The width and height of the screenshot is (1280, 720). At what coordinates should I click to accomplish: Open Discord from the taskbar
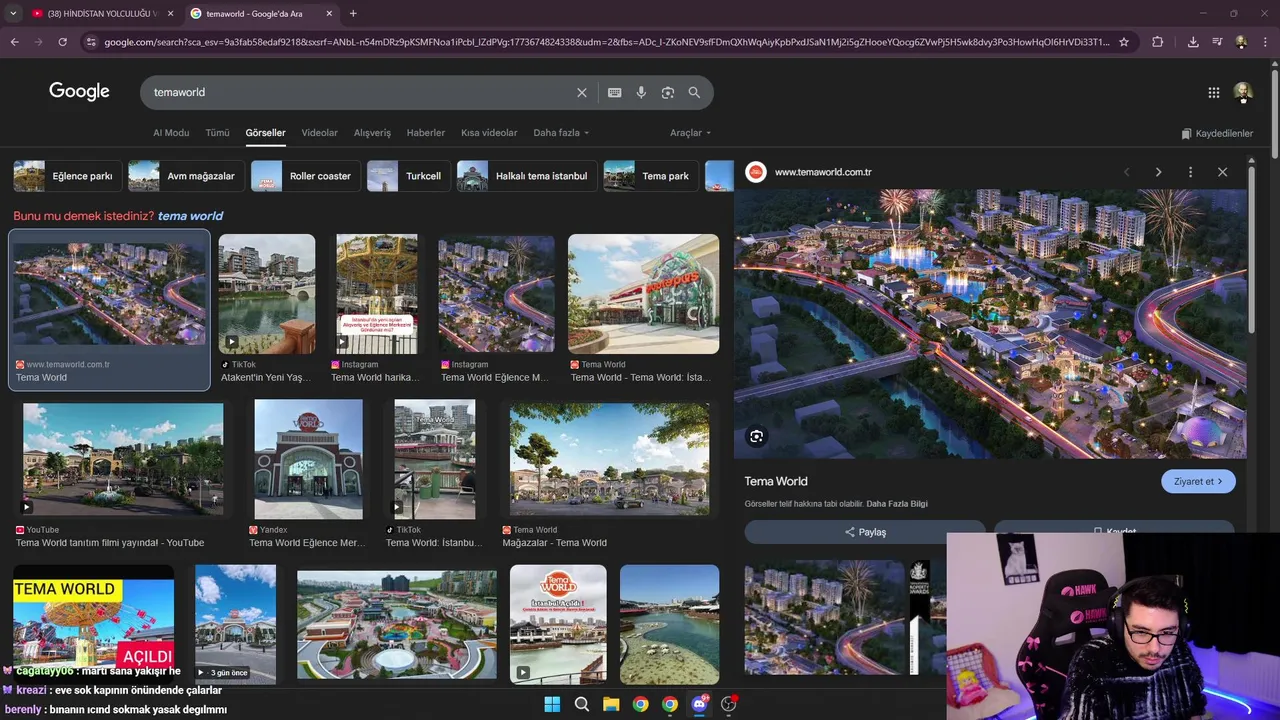699,704
